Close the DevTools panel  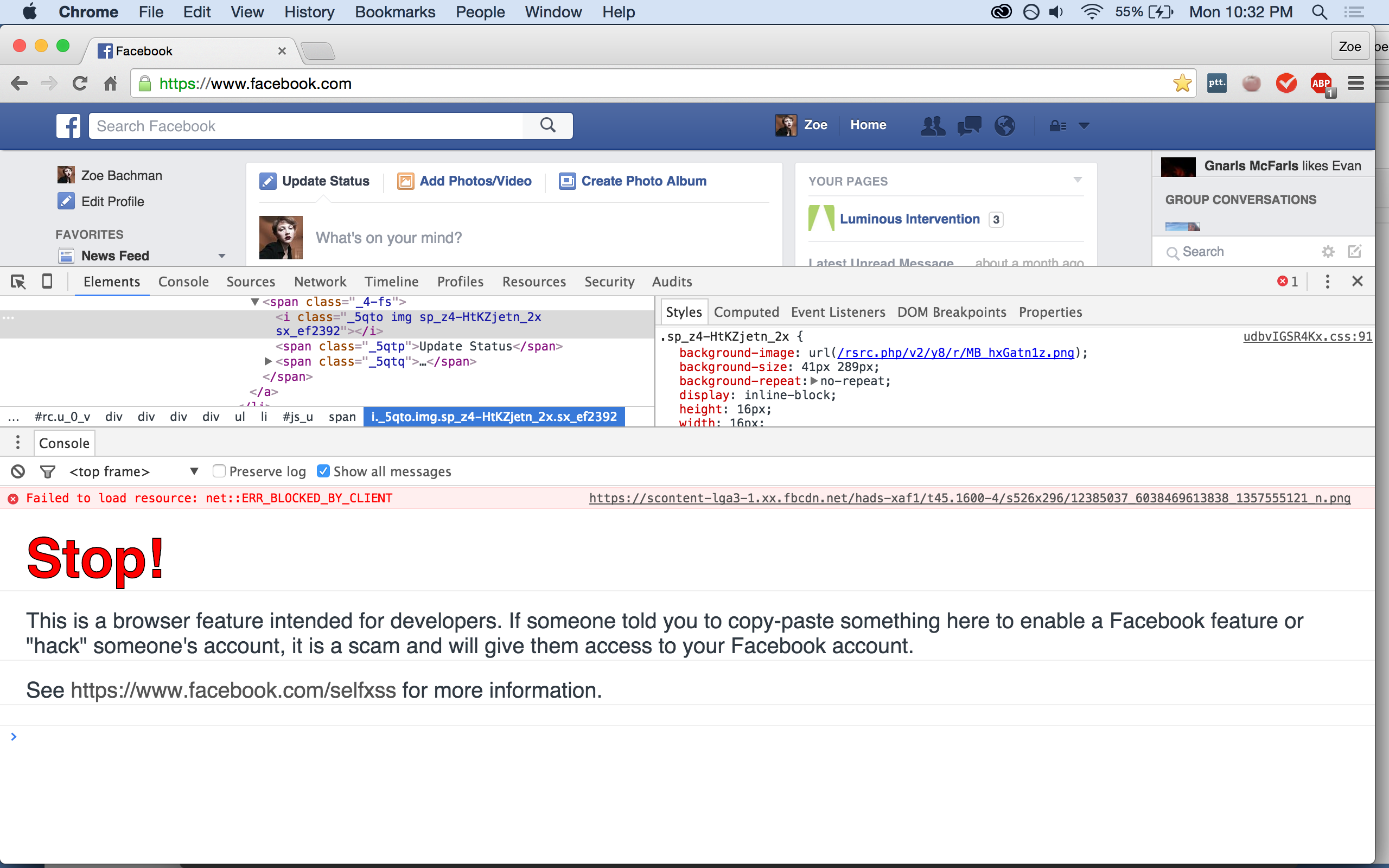[1357, 282]
